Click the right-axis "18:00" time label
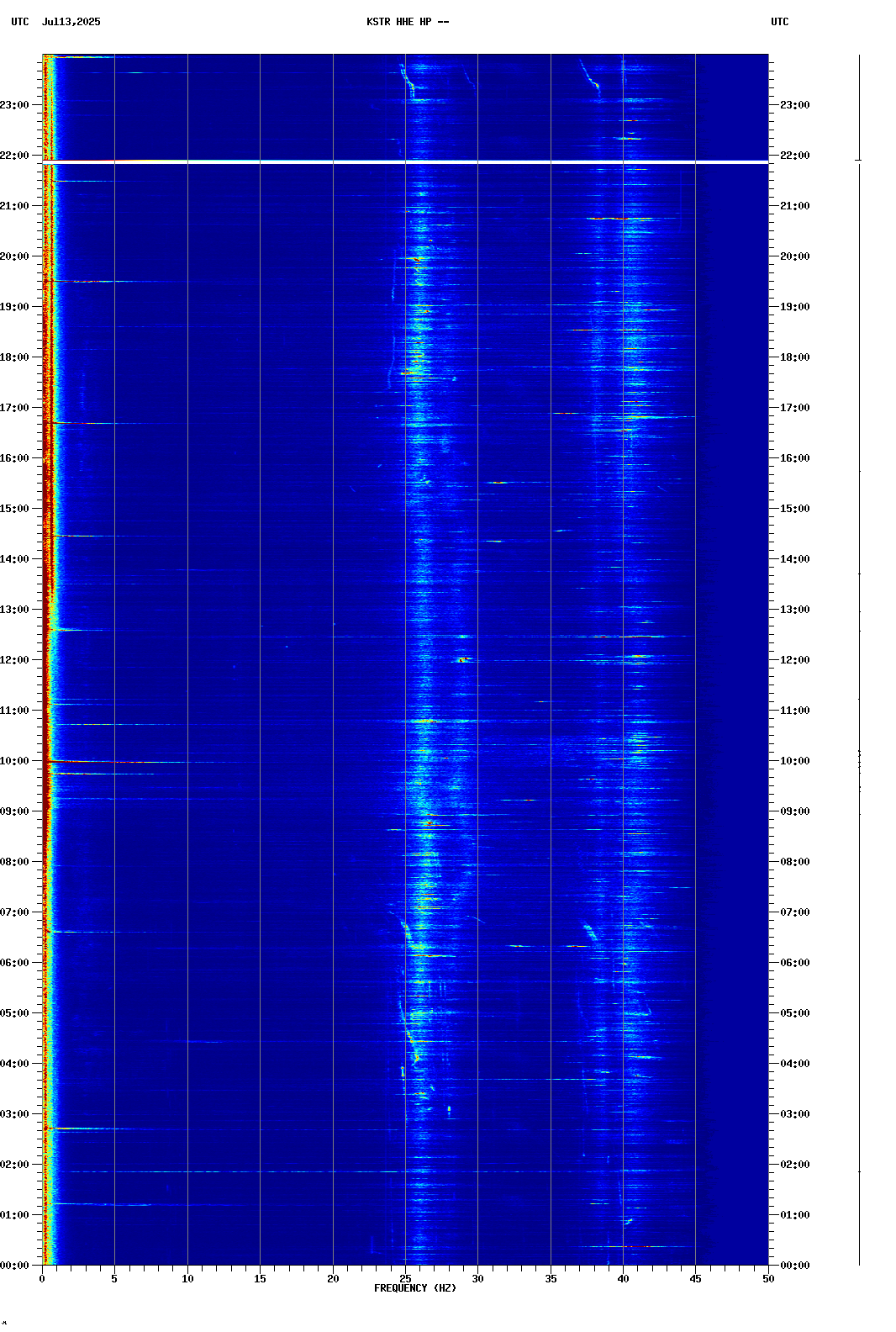The width and height of the screenshot is (896, 1332). coord(795,357)
